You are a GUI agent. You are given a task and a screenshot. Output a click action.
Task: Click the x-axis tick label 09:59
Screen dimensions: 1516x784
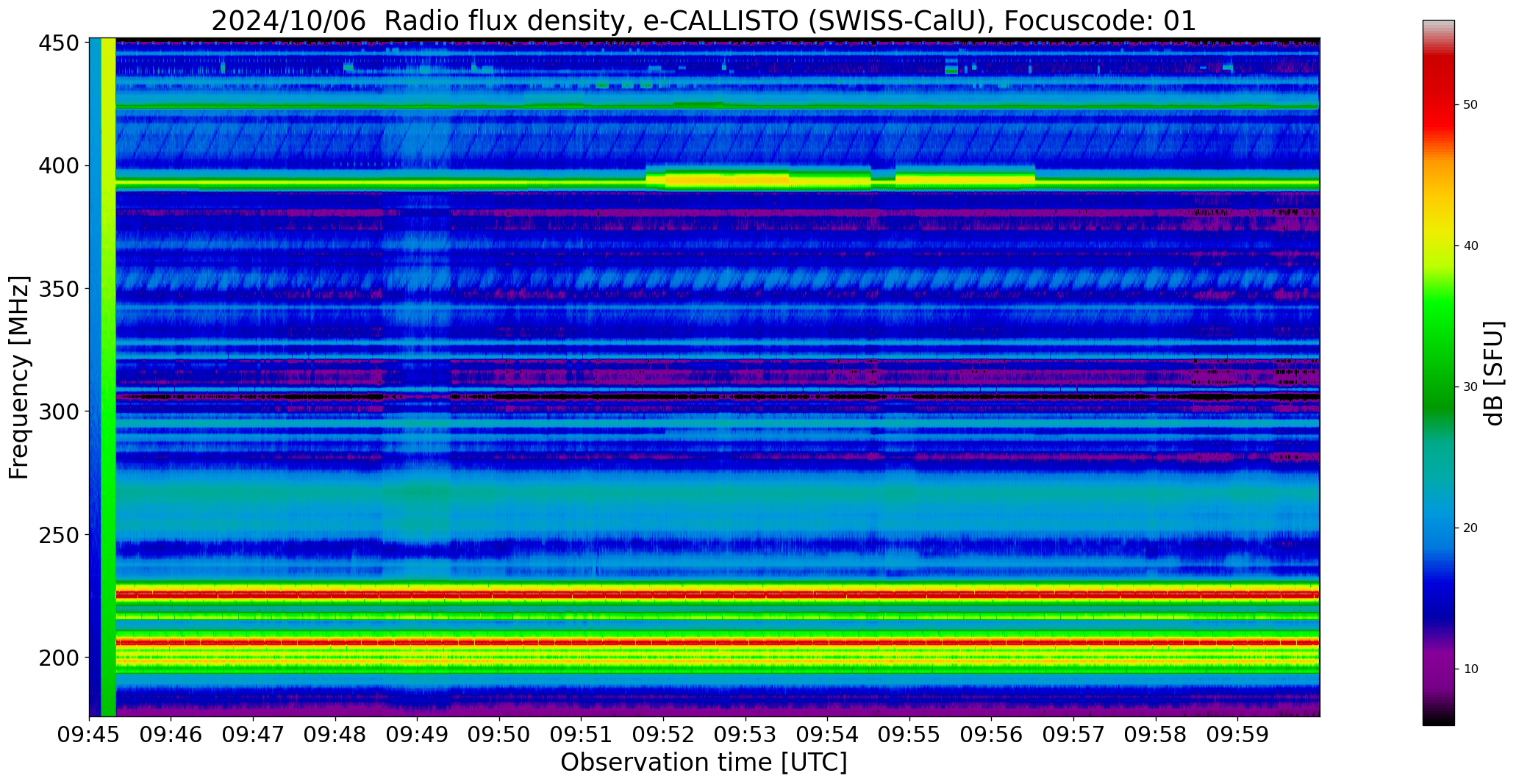1237,735
